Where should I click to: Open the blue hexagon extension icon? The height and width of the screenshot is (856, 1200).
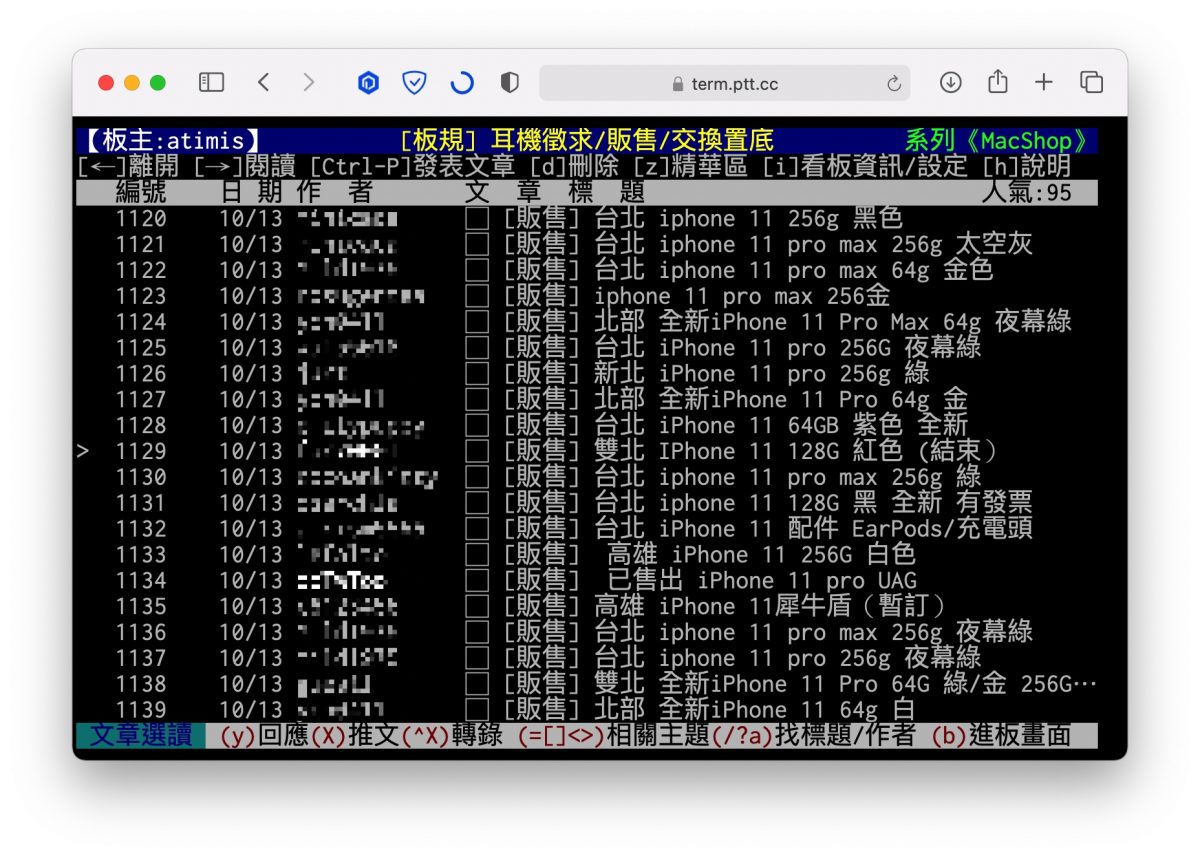(369, 83)
